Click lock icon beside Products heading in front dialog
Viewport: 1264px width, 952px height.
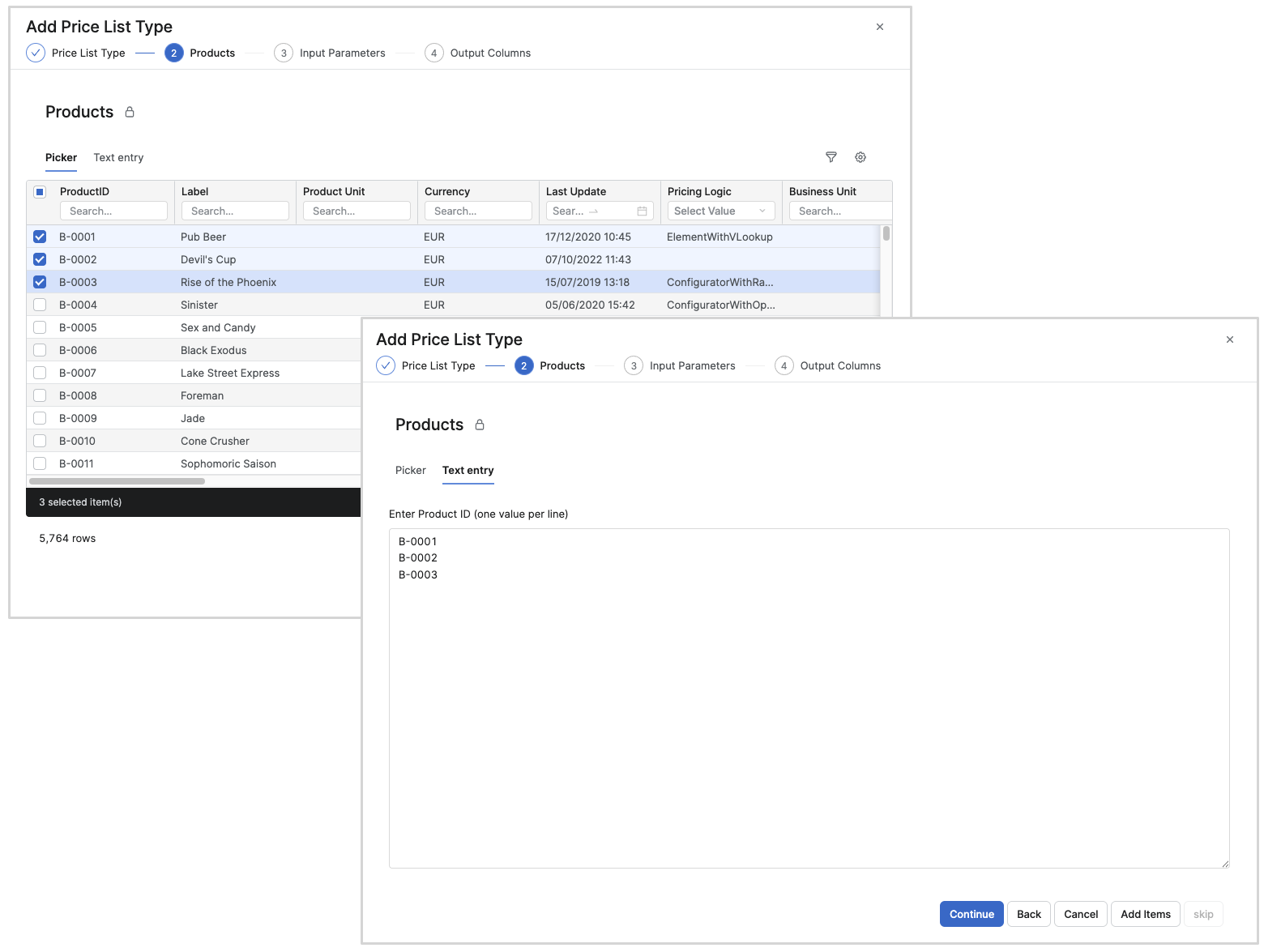(x=480, y=425)
